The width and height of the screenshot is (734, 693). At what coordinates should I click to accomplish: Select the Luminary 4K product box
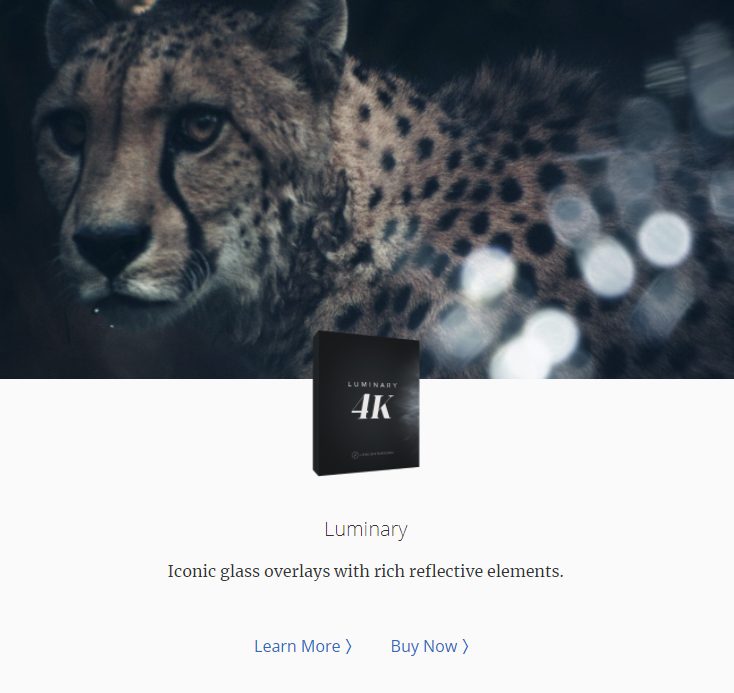[x=366, y=403]
